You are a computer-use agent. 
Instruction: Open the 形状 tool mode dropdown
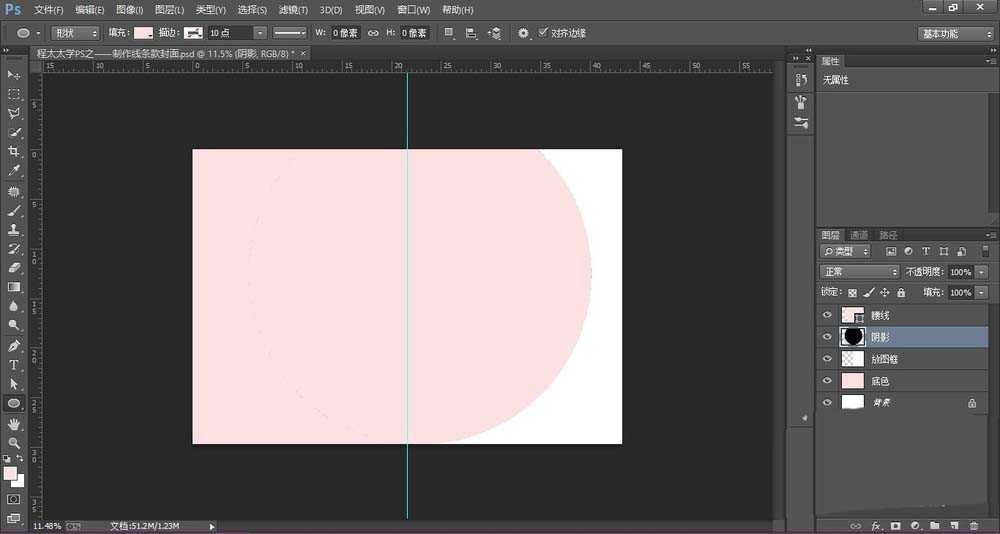pyautogui.click(x=74, y=33)
